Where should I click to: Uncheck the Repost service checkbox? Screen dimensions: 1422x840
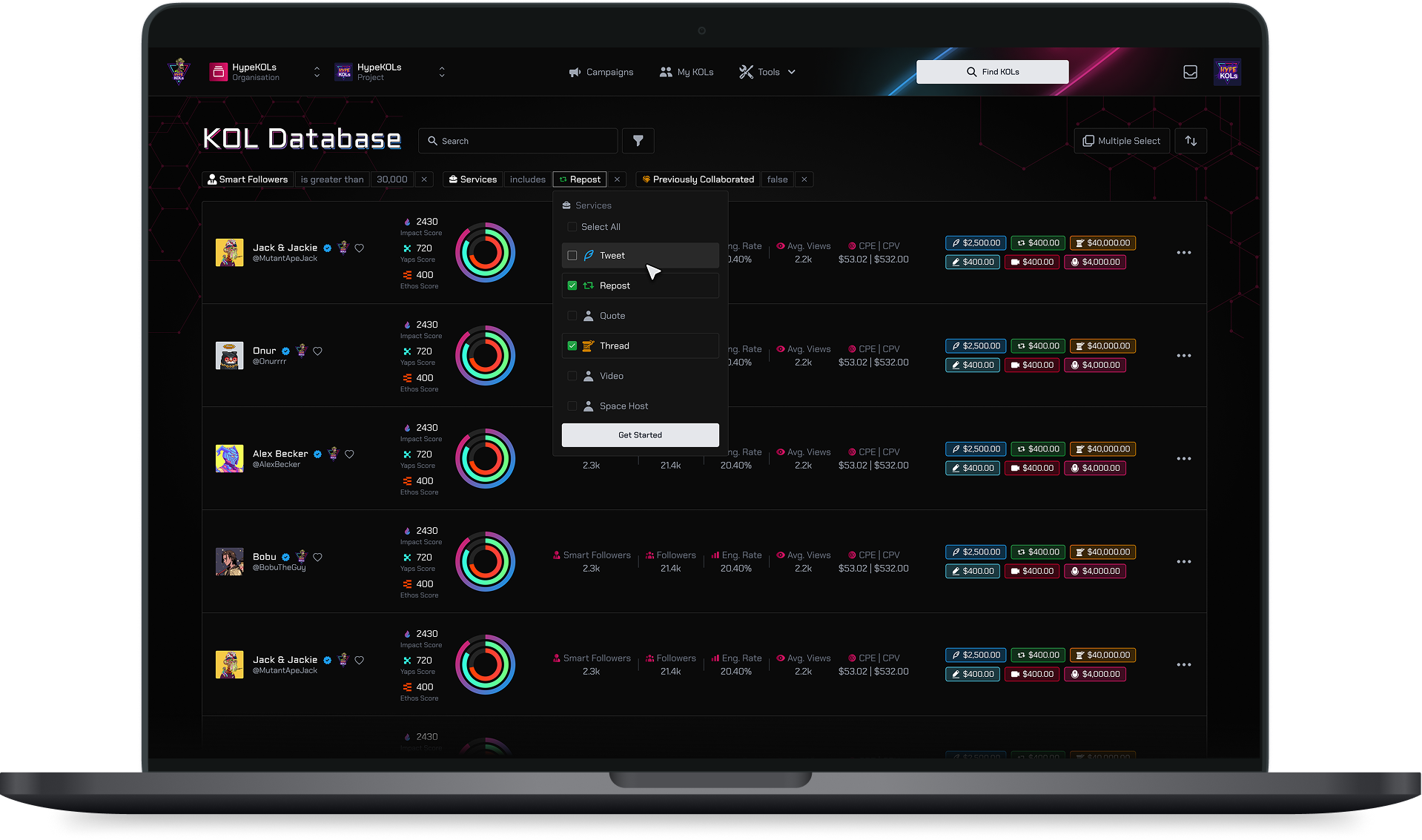click(572, 286)
